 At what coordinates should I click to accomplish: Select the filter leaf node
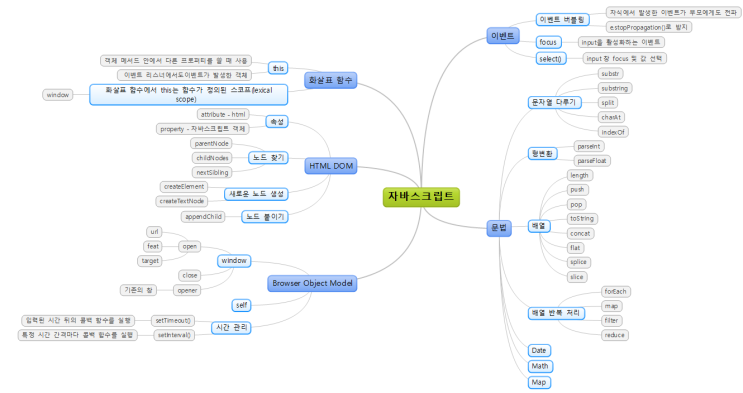click(x=612, y=320)
